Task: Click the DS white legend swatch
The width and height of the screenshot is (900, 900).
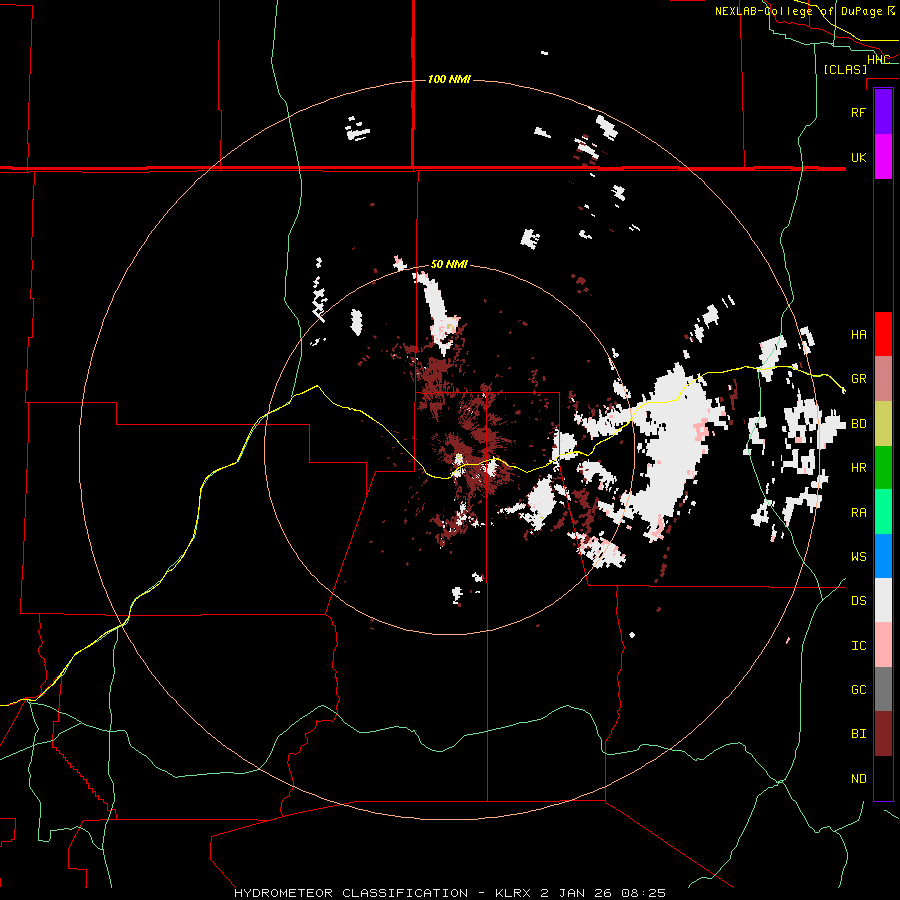Action: (x=883, y=600)
